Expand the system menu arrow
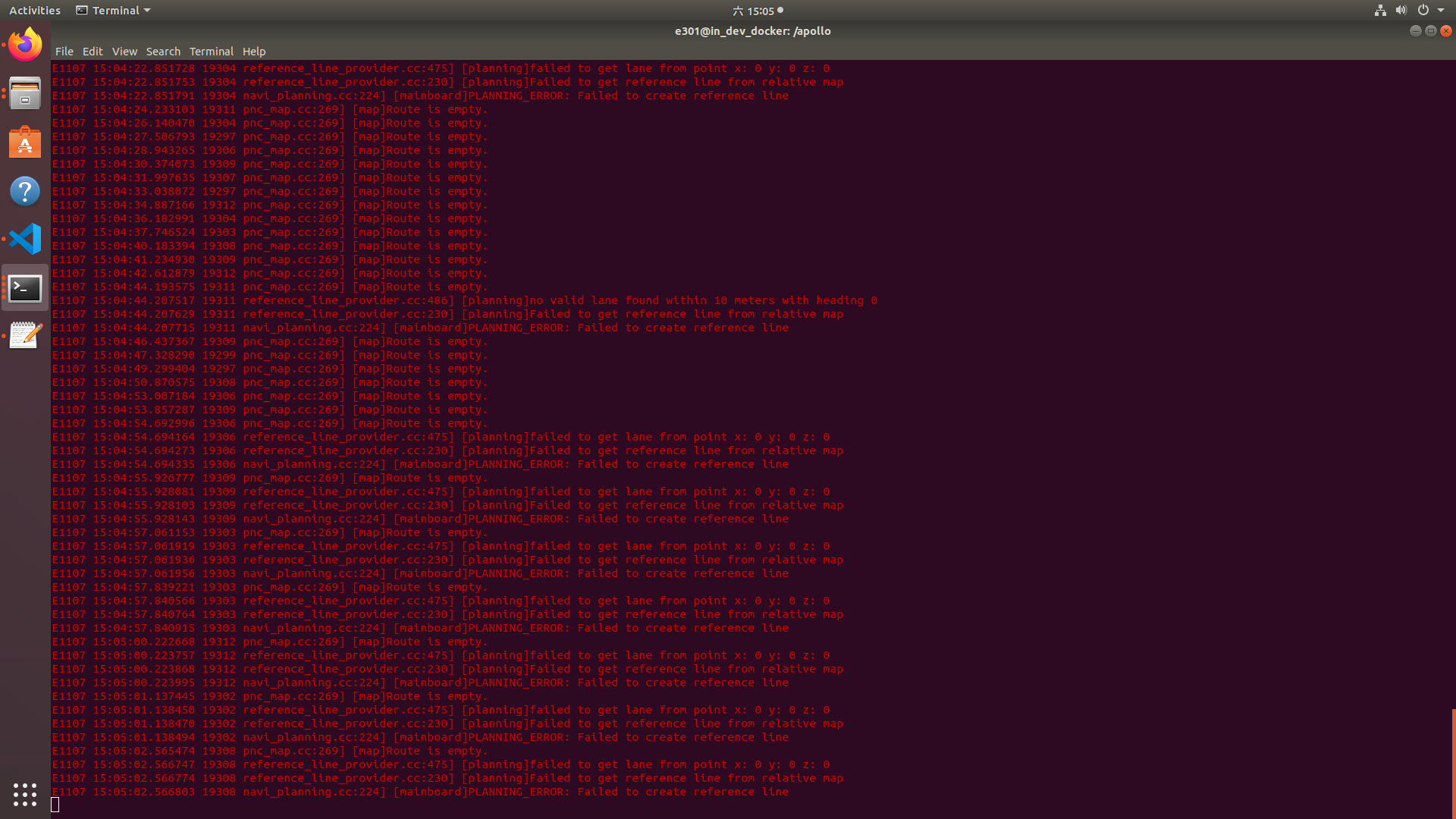The image size is (1456, 819). pos(1441,11)
